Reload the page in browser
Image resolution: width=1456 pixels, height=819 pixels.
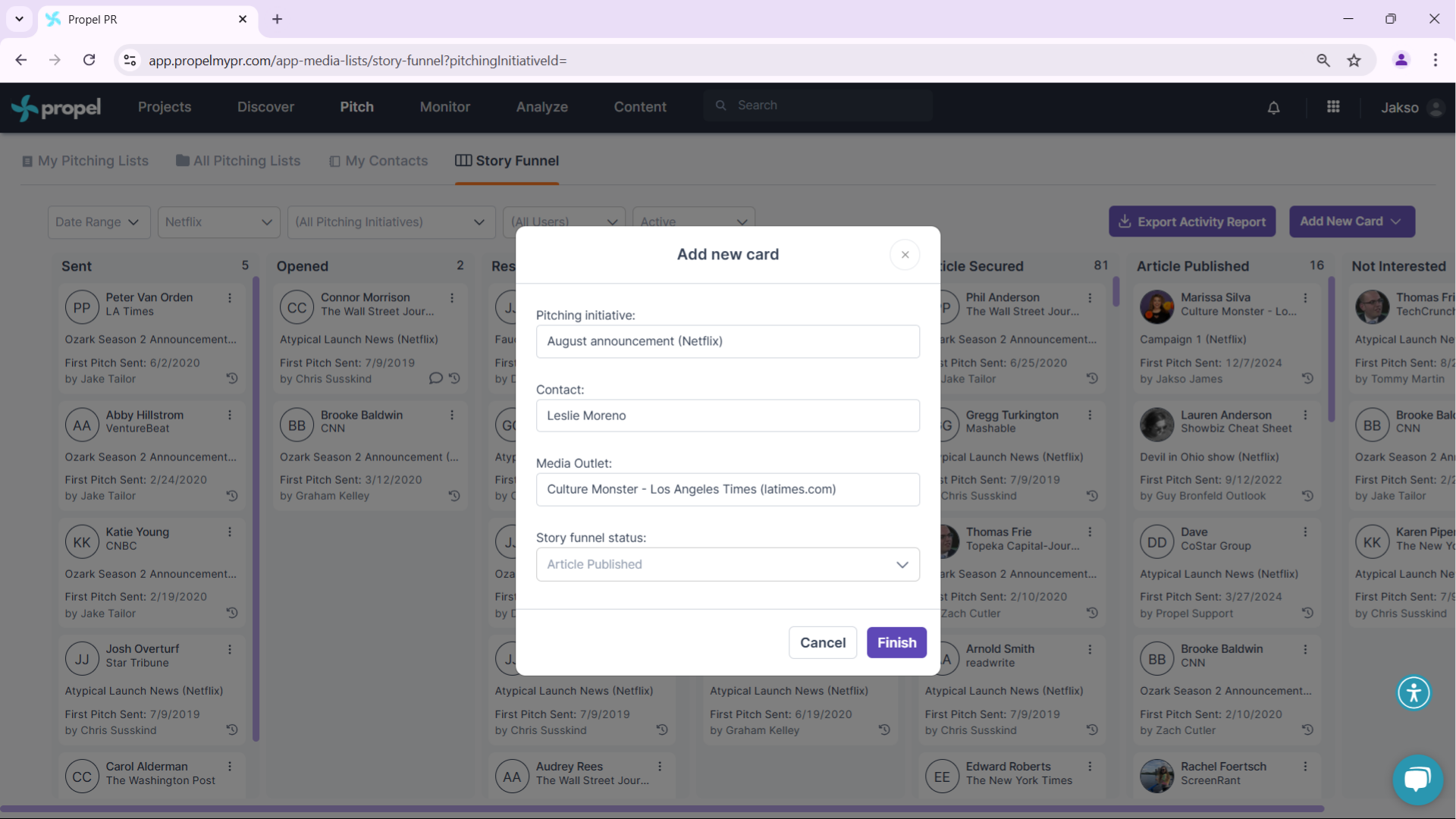coord(89,60)
